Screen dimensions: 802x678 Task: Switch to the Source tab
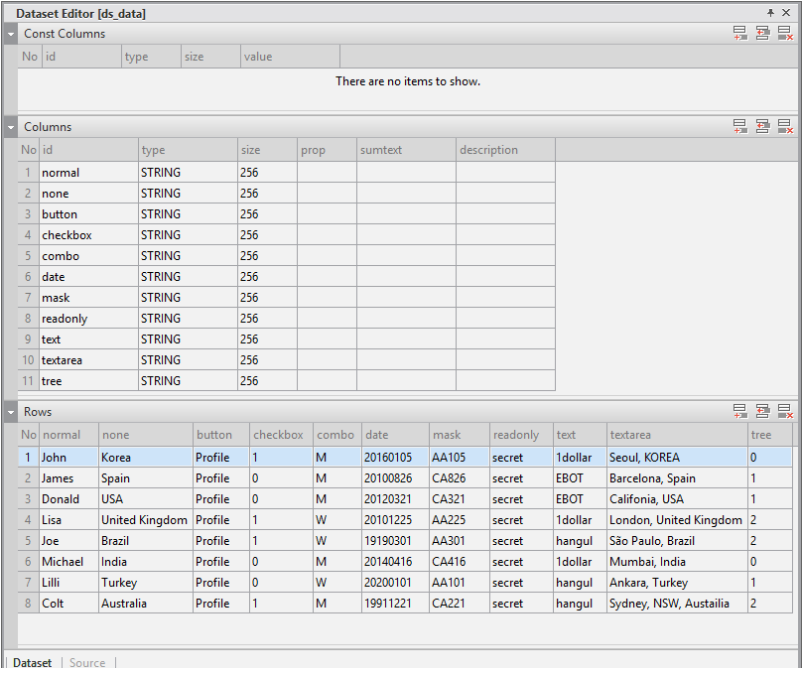(87, 663)
